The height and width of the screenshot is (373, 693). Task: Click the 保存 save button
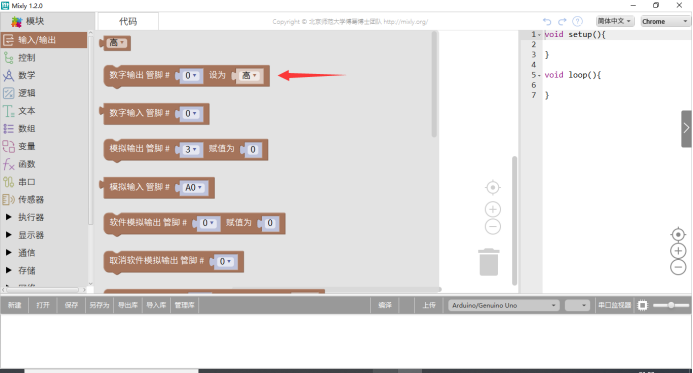point(71,305)
